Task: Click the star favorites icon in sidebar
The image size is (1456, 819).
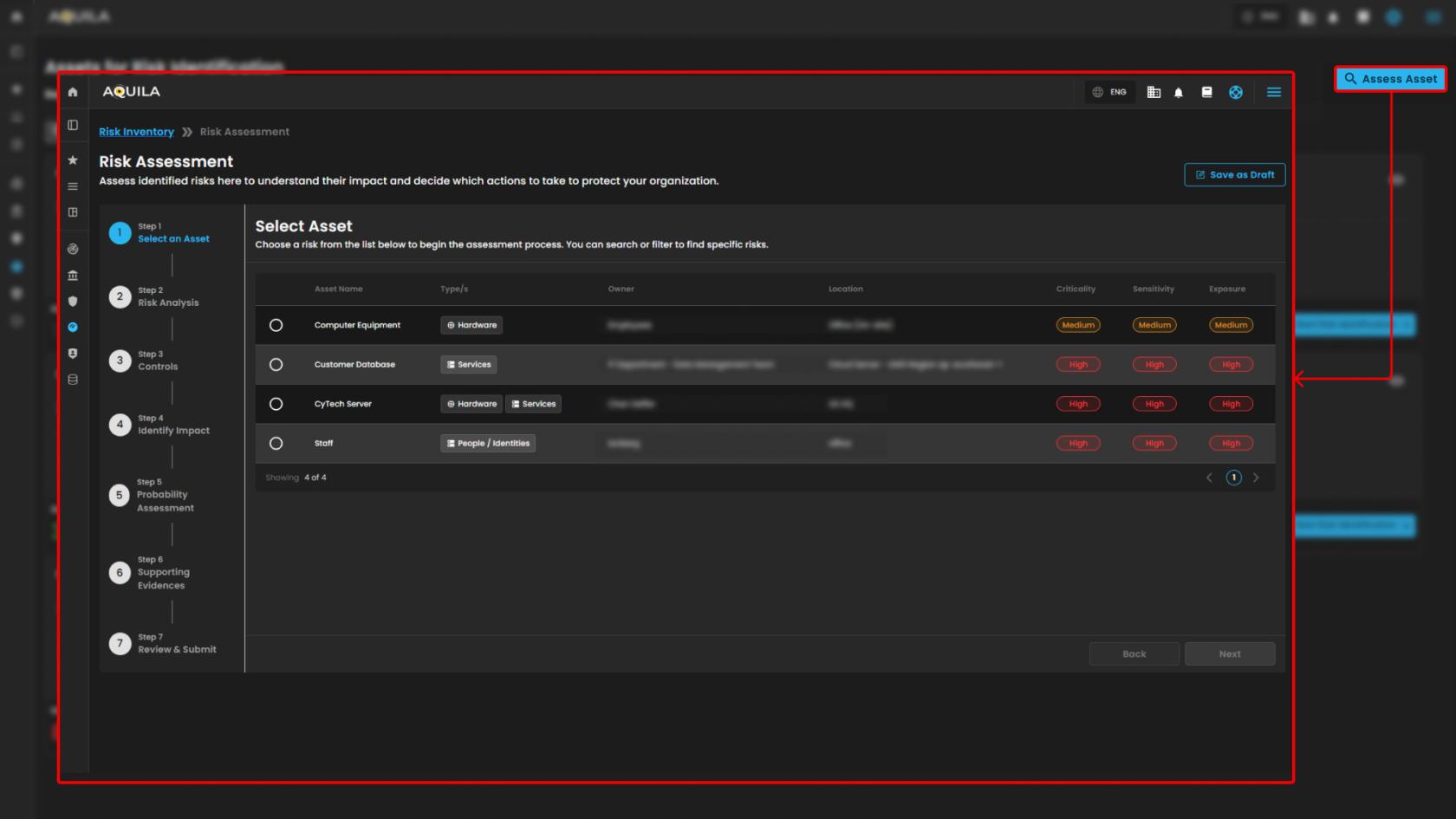Action: [x=73, y=160]
